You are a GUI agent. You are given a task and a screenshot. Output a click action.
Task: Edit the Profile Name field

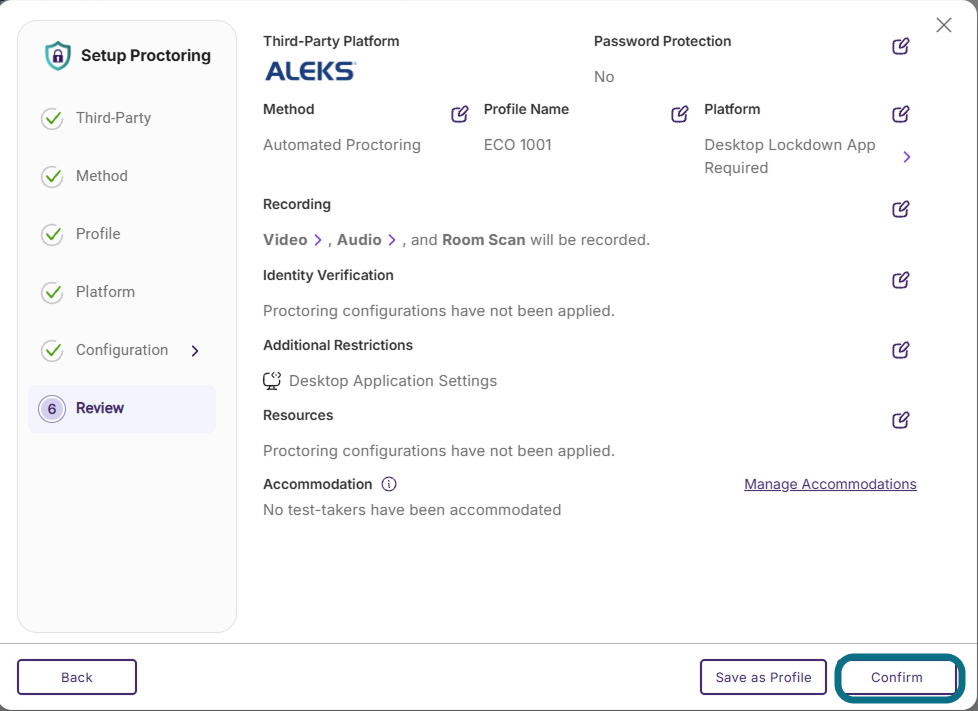[679, 114]
